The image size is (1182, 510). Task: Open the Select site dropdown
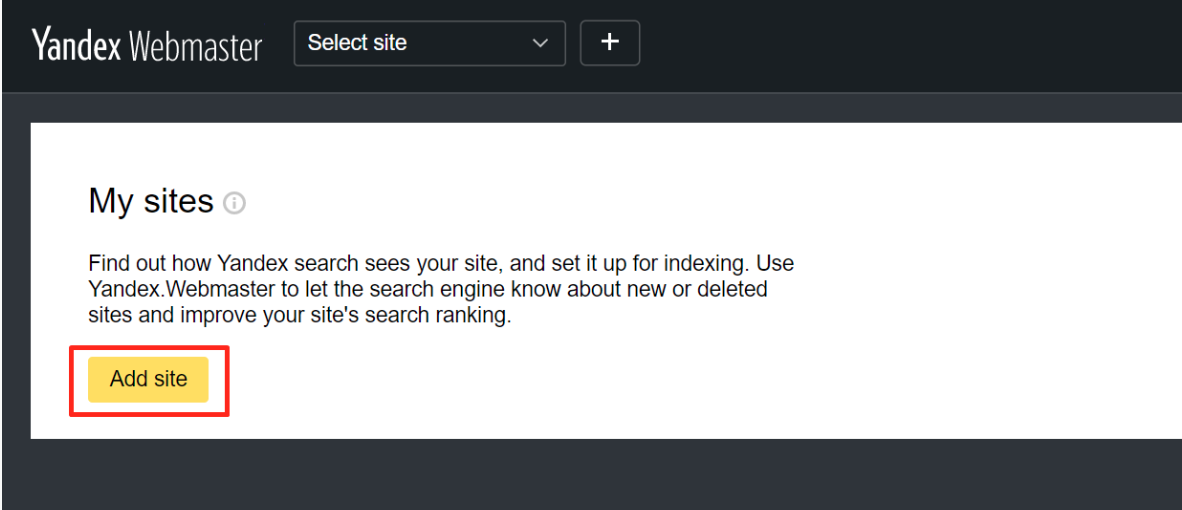coord(430,43)
